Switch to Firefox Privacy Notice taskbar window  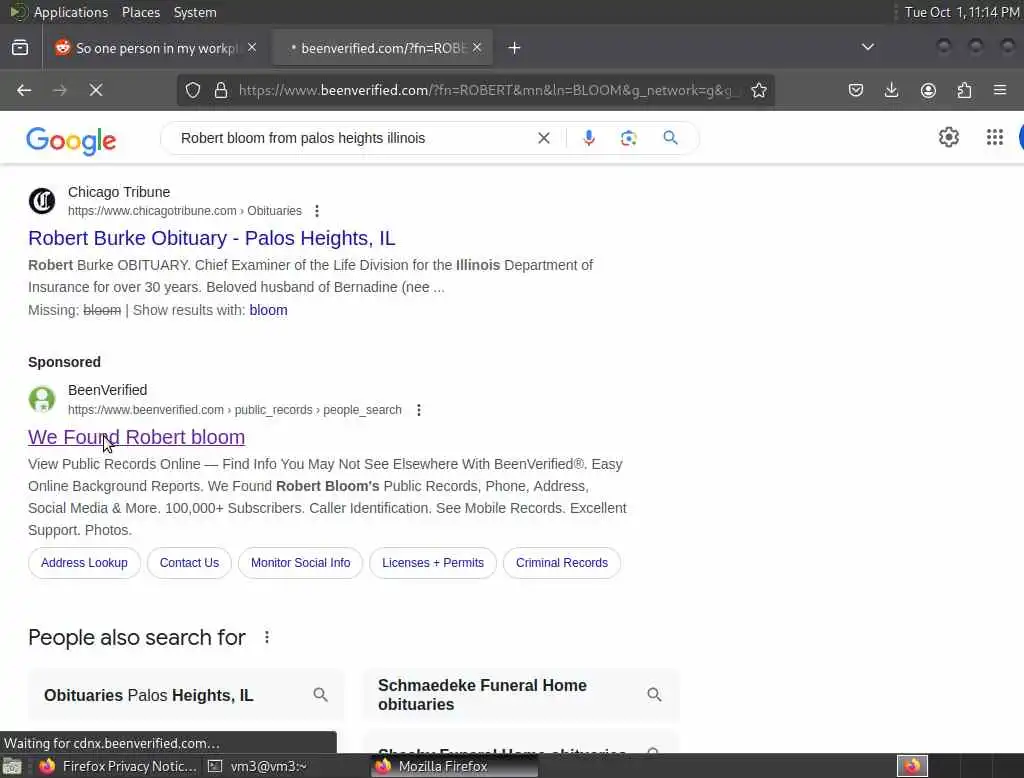(x=118, y=766)
